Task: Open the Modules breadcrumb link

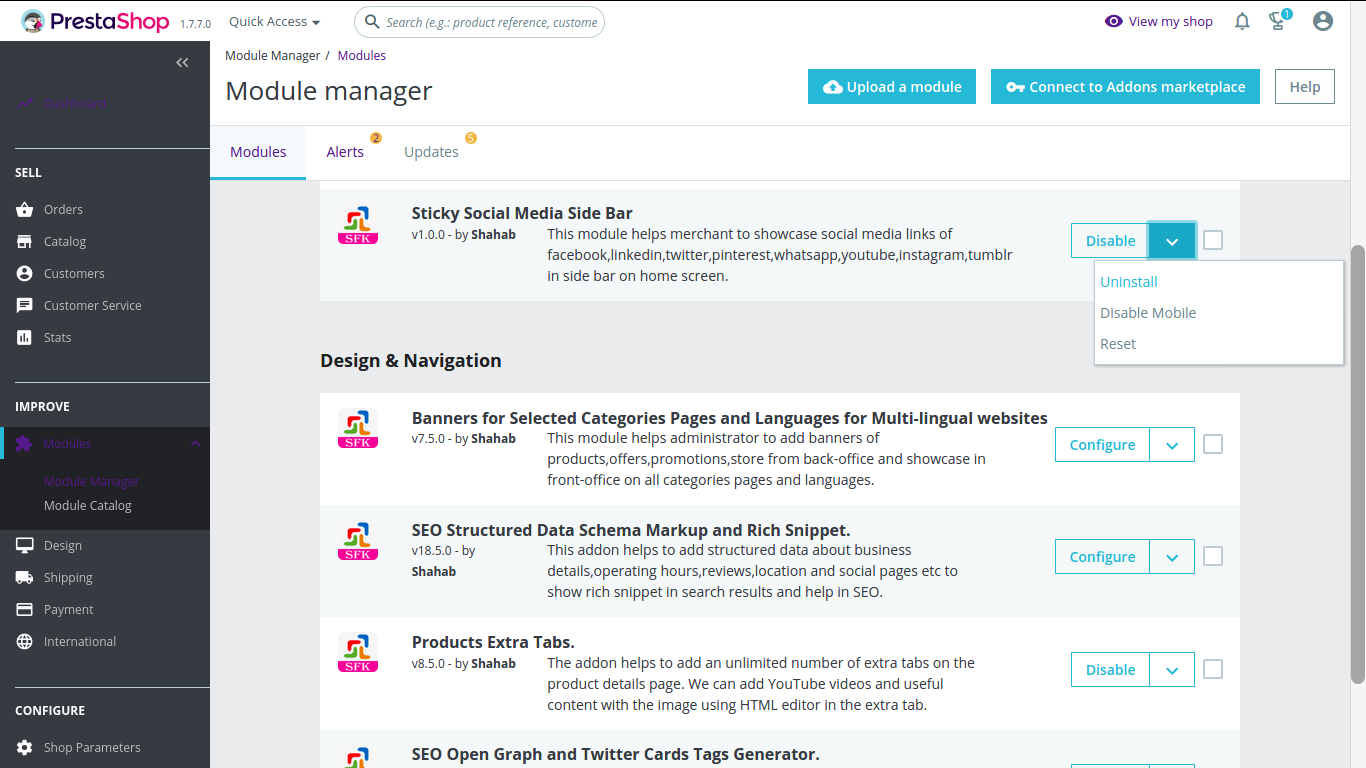Action: click(x=362, y=56)
